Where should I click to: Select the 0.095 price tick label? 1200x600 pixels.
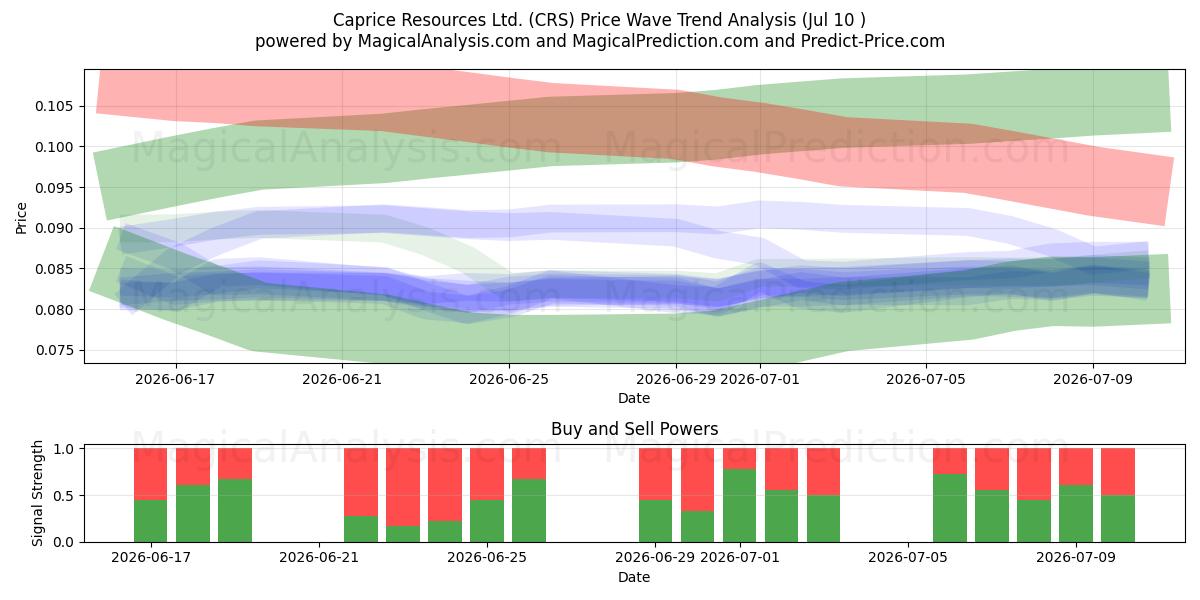(57, 188)
